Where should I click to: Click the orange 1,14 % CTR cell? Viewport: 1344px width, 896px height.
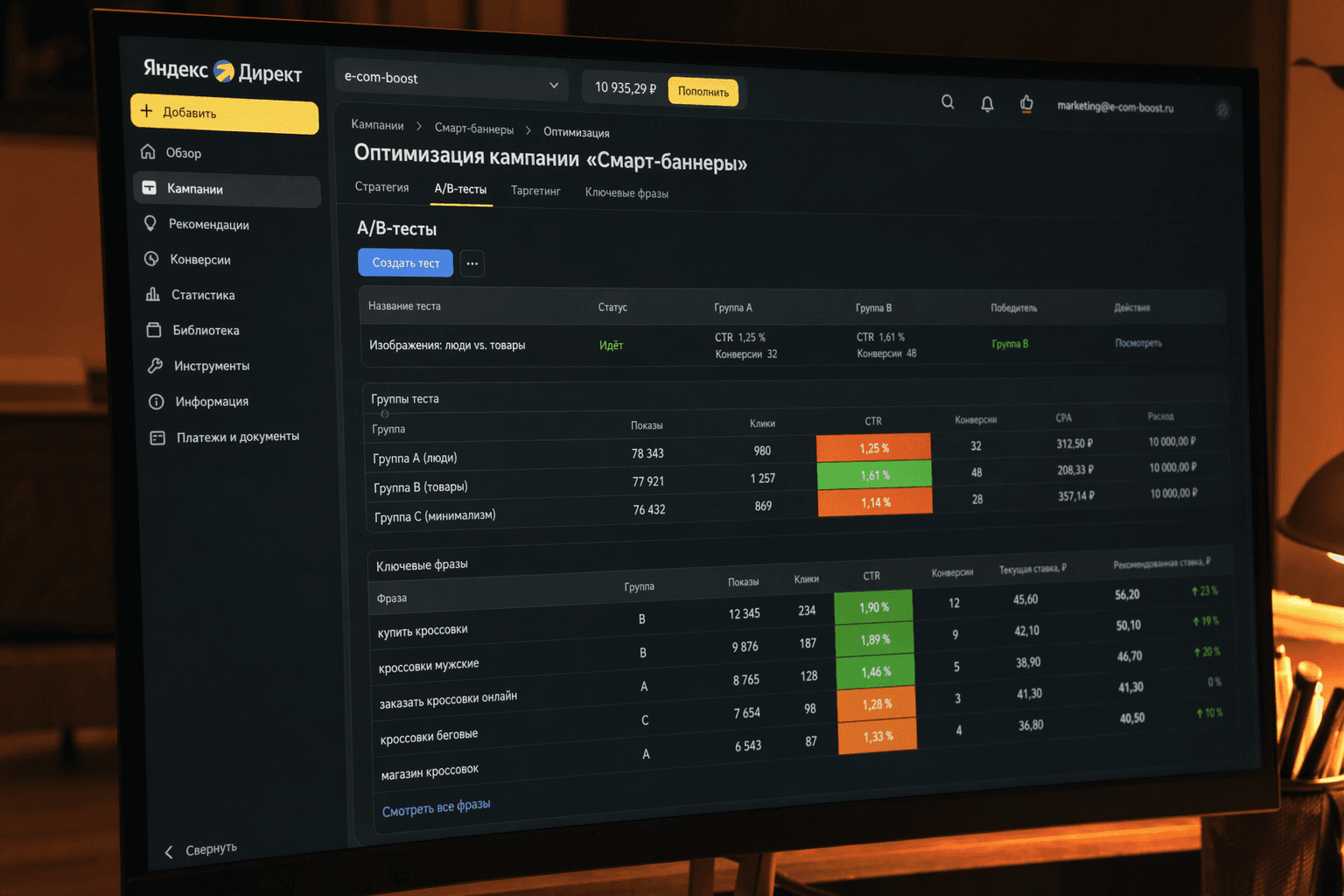pyautogui.click(x=875, y=502)
